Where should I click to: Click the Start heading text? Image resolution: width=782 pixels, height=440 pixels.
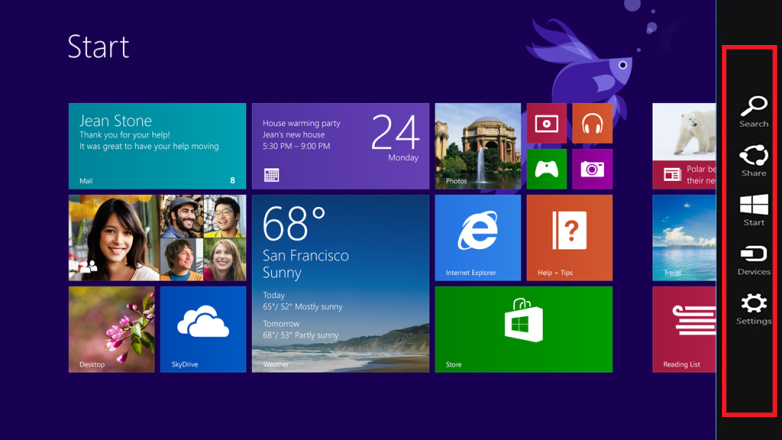98,47
